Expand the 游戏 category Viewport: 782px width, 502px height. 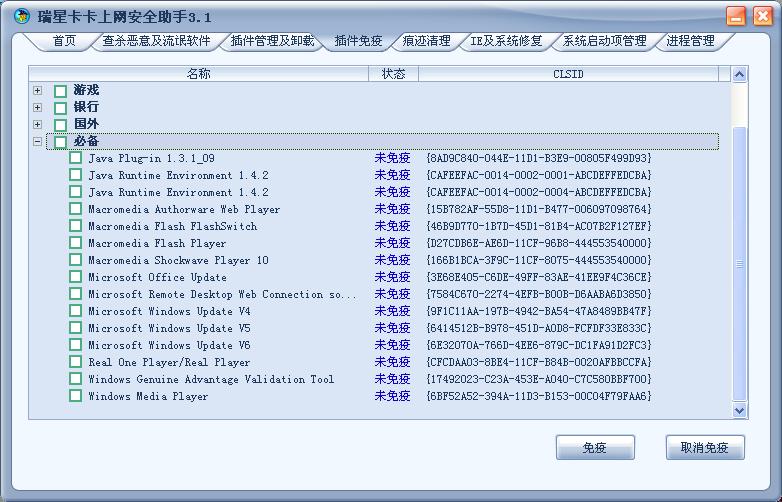coord(37,91)
